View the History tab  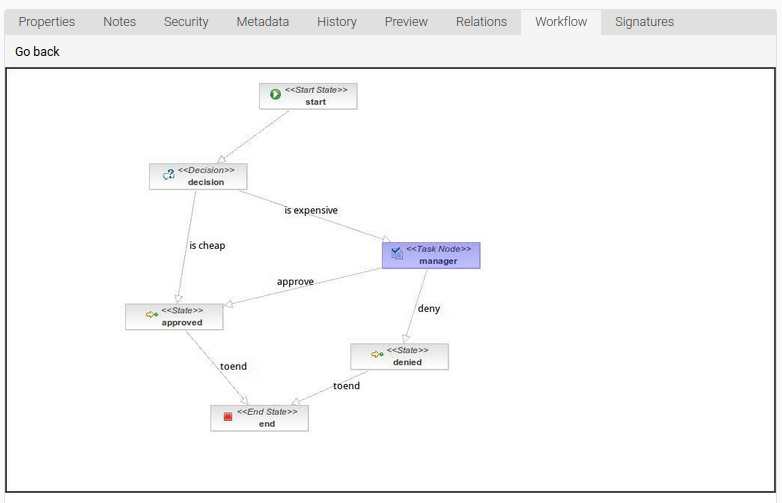tap(336, 21)
